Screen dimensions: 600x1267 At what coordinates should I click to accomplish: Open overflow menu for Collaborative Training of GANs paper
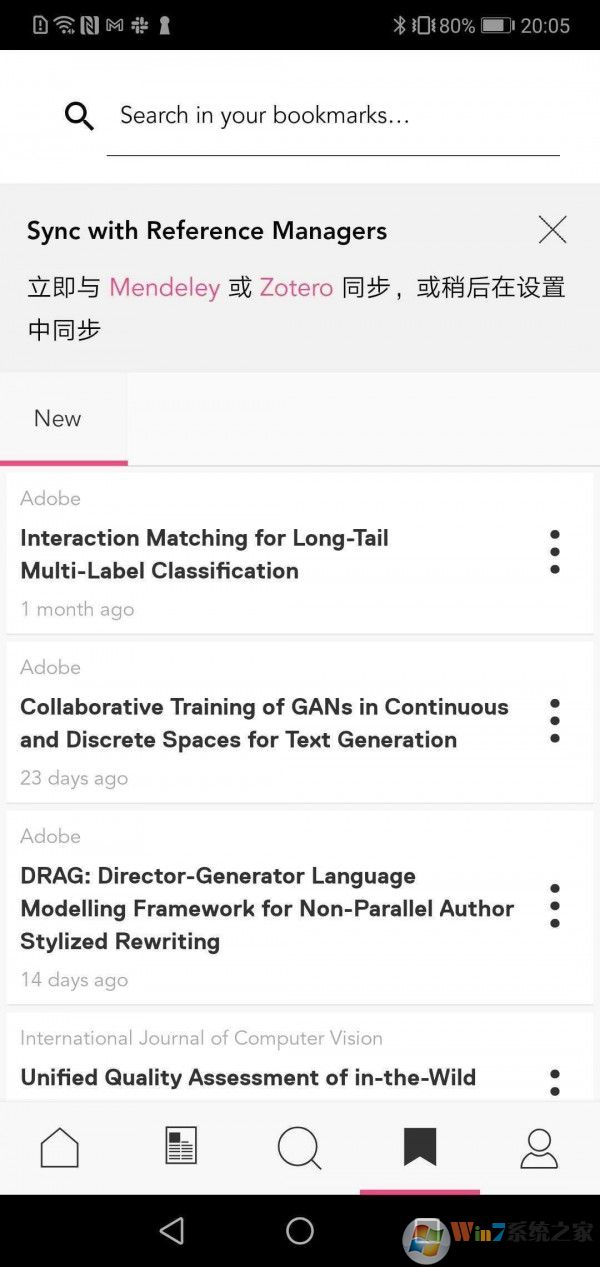[x=555, y=720]
